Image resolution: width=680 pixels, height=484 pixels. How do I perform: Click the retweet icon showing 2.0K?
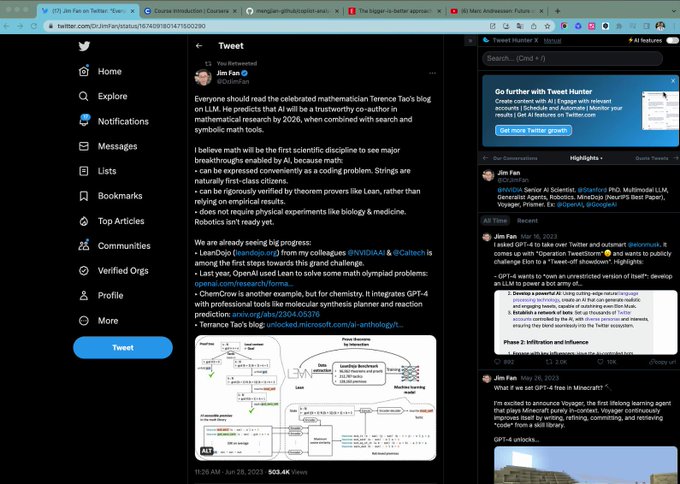pyautogui.click(x=549, y=362)
